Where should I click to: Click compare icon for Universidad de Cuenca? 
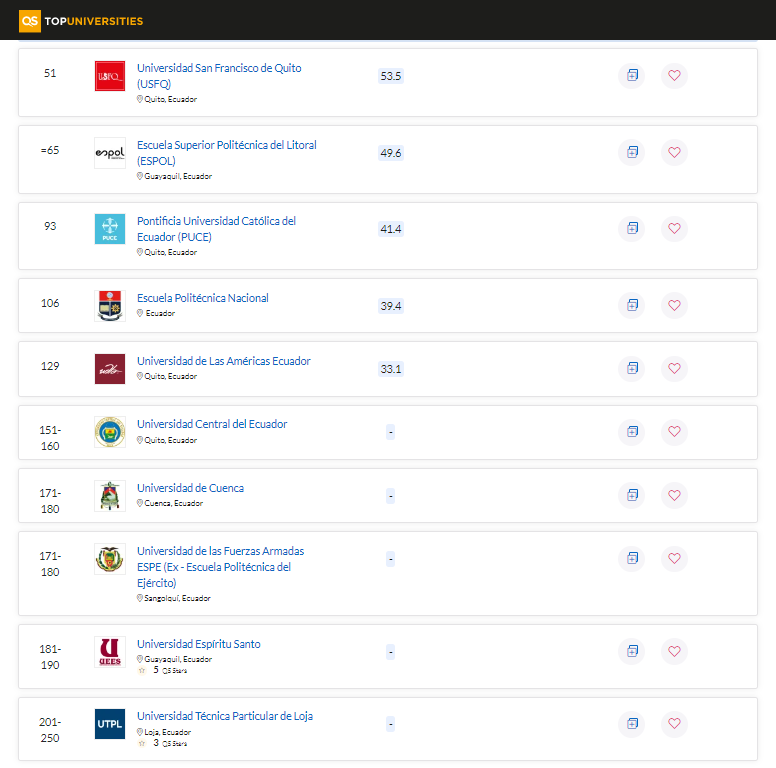(x=631, y=495)
